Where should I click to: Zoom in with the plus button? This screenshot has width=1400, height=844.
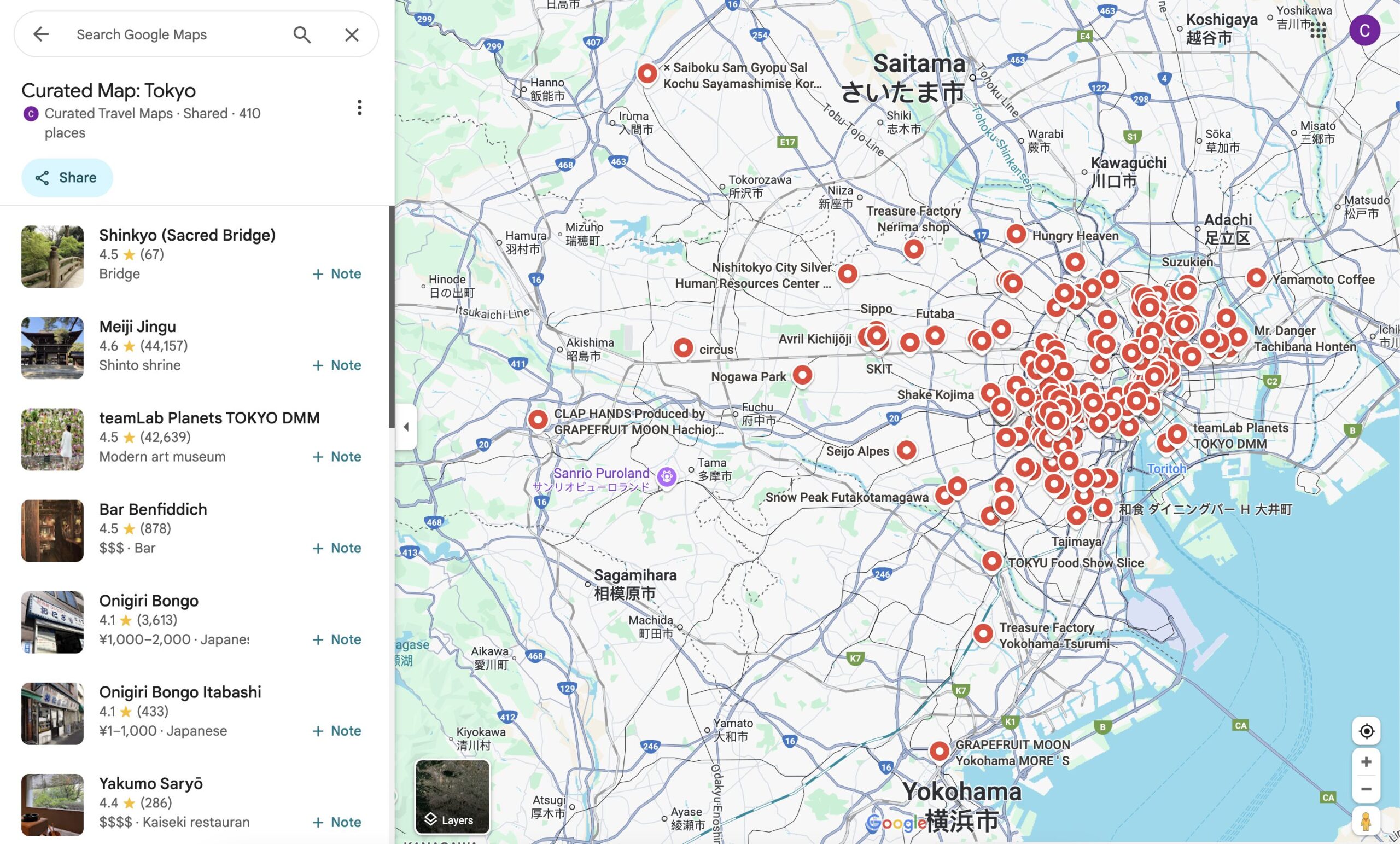click(1366, 762)
